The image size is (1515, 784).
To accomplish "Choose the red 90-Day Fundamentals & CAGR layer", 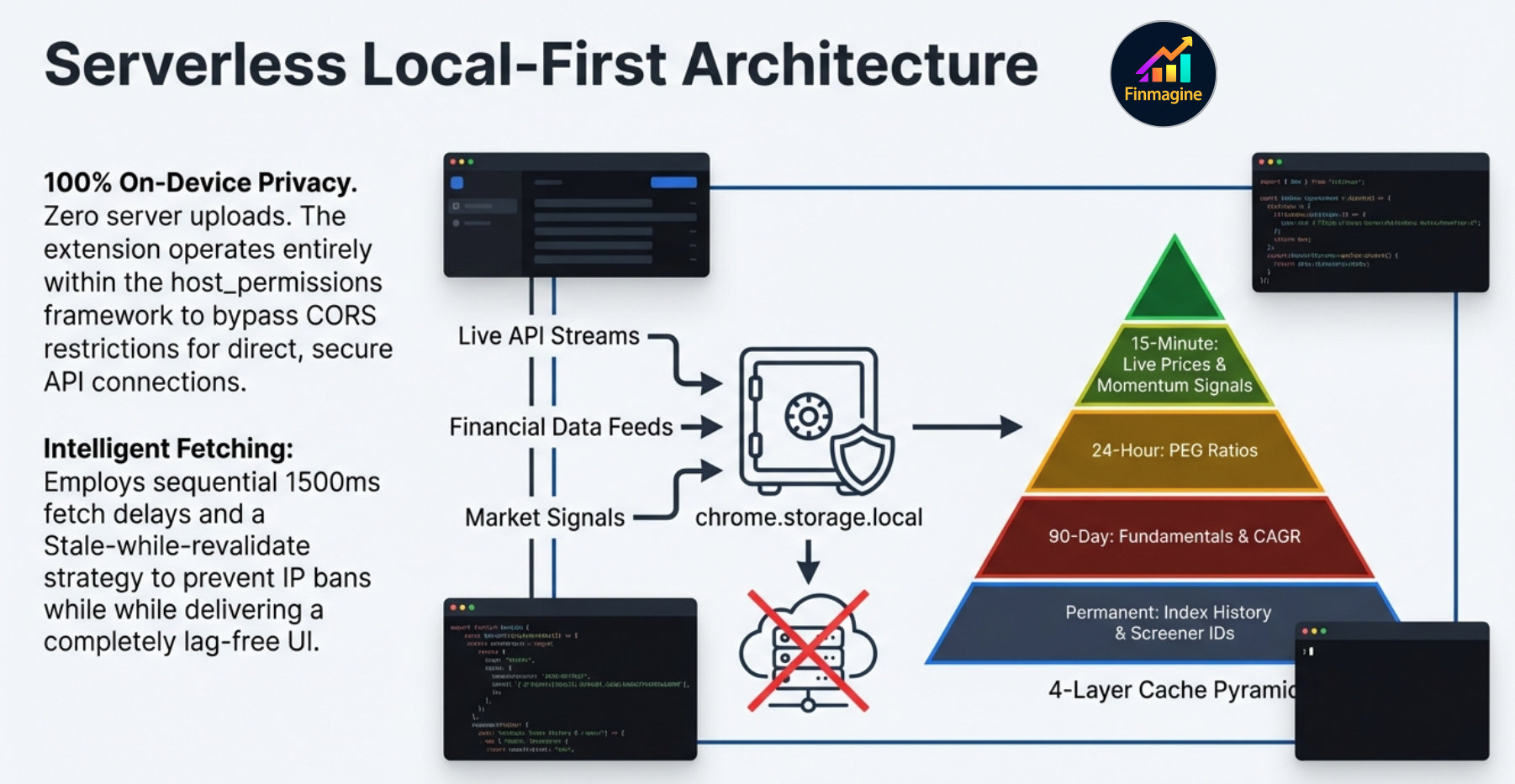I will [1175, 536].
